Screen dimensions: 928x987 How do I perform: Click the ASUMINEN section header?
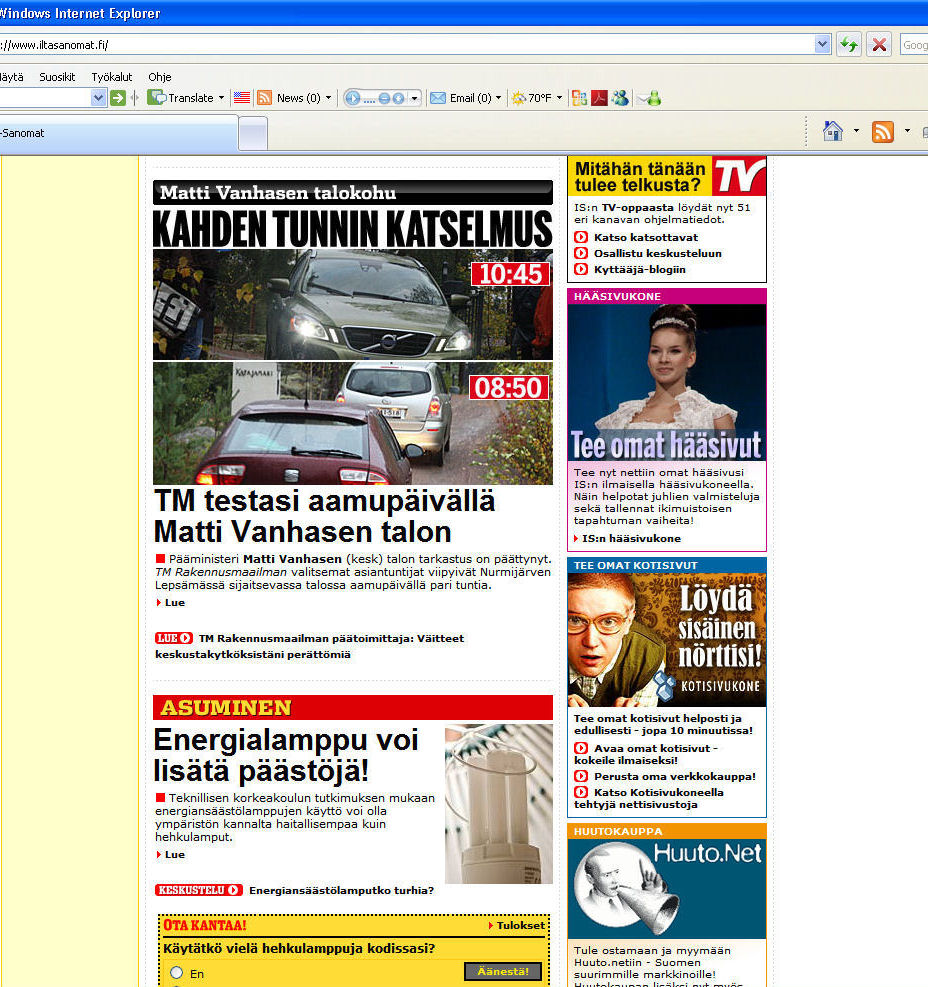tap(353, 708)
